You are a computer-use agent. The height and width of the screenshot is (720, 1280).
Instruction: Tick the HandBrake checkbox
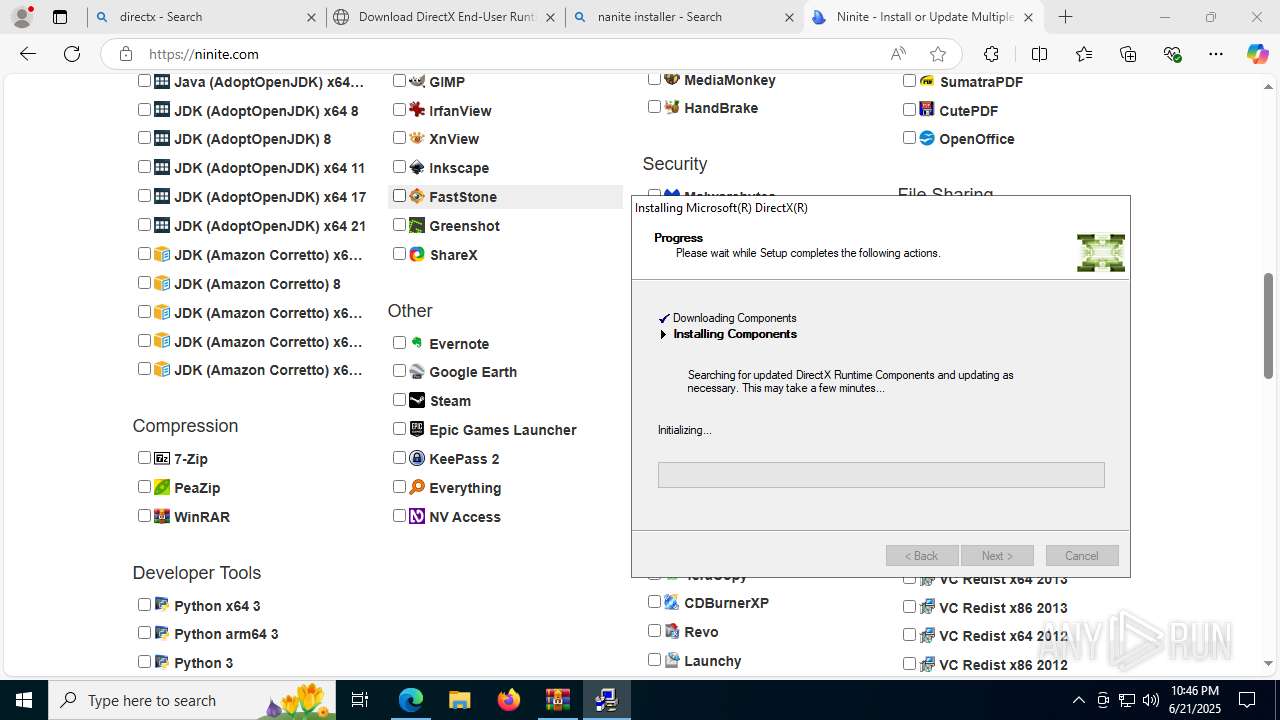coord(654,107)
